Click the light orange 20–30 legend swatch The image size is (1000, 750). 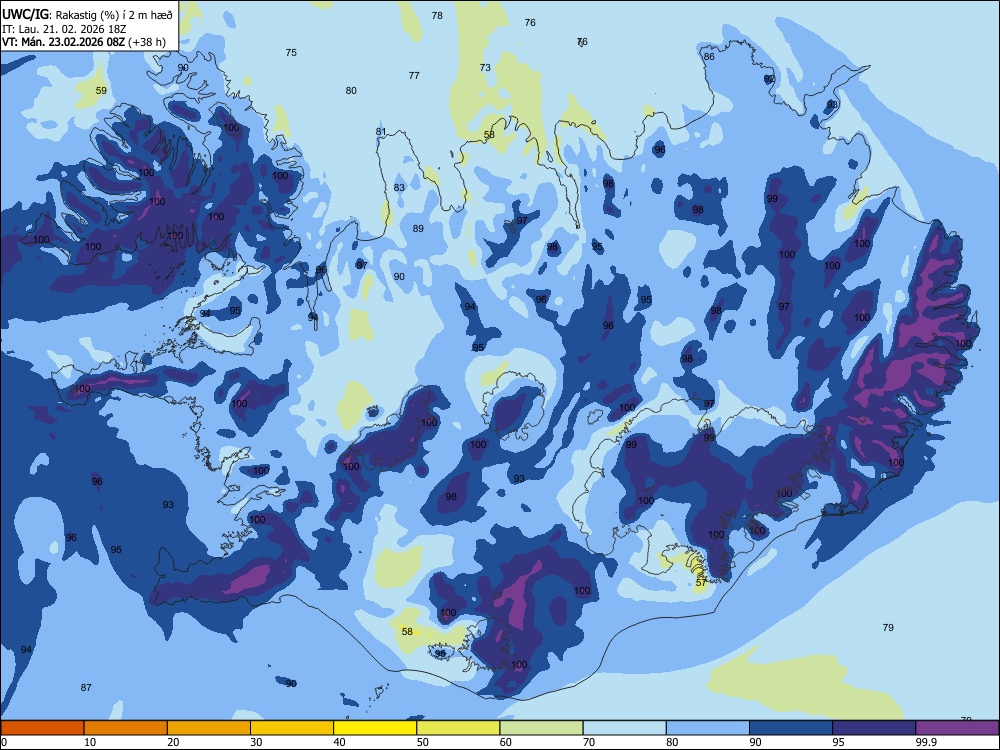pos(209,728)
